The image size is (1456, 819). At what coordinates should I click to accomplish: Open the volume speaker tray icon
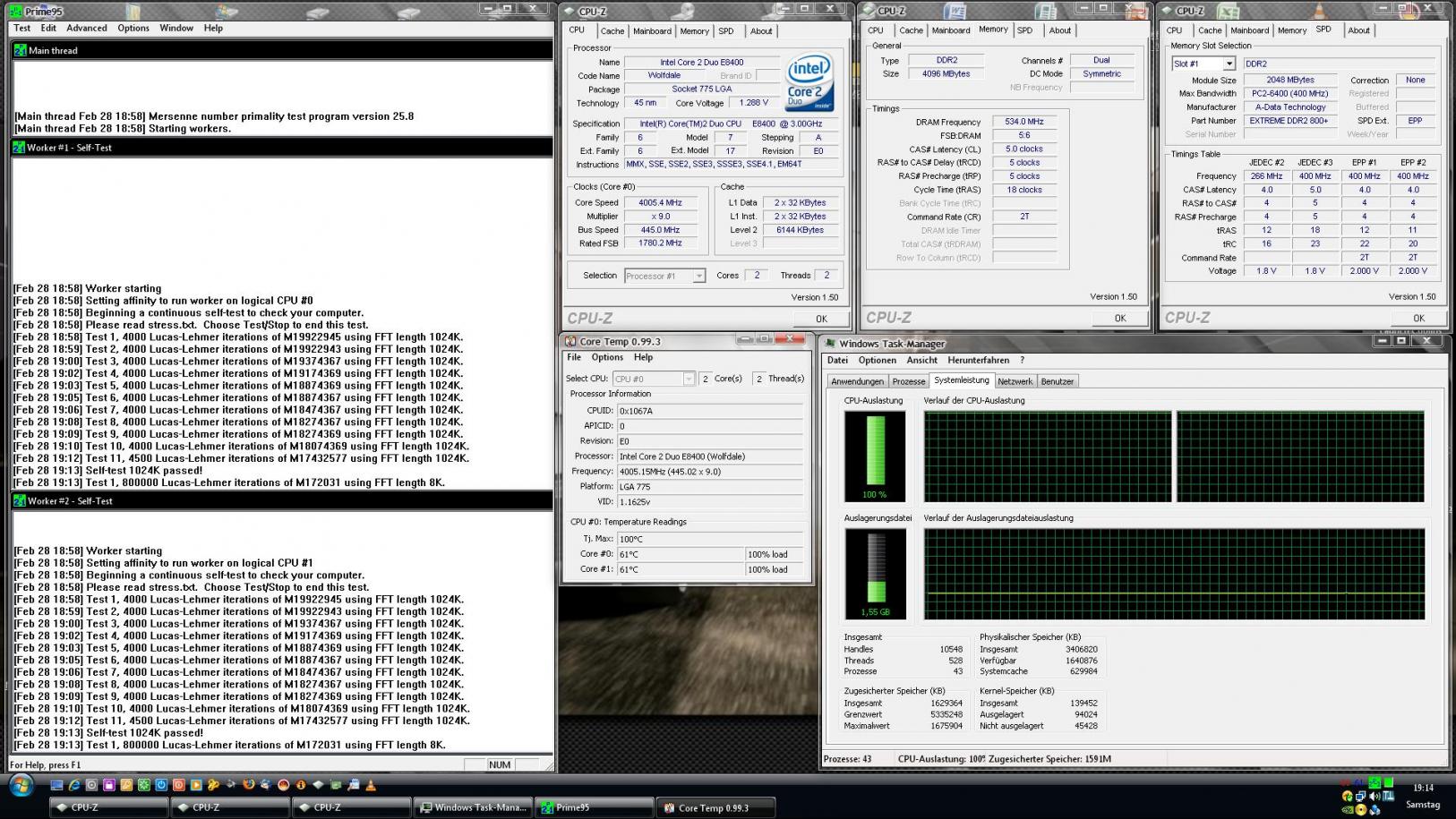coord(1375,796)
